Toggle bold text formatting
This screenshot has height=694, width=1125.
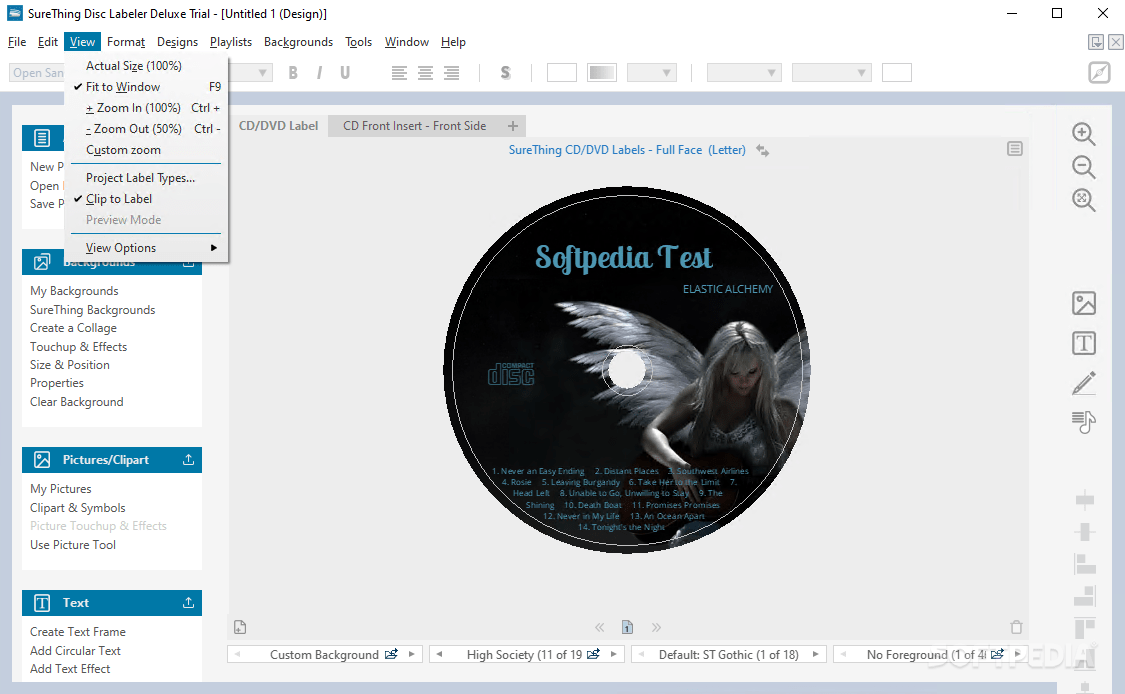click(292, 72)
